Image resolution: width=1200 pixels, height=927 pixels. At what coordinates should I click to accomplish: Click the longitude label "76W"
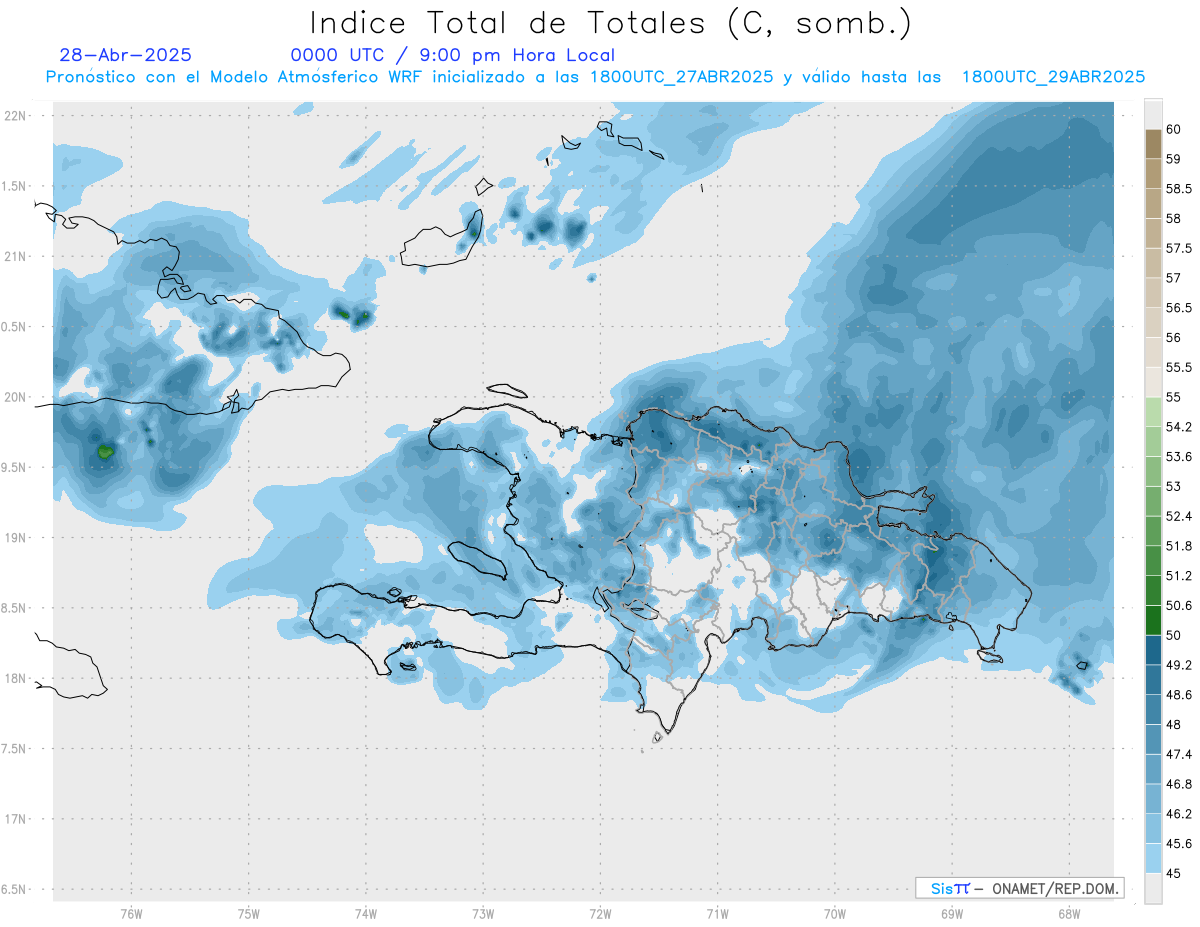131,913
